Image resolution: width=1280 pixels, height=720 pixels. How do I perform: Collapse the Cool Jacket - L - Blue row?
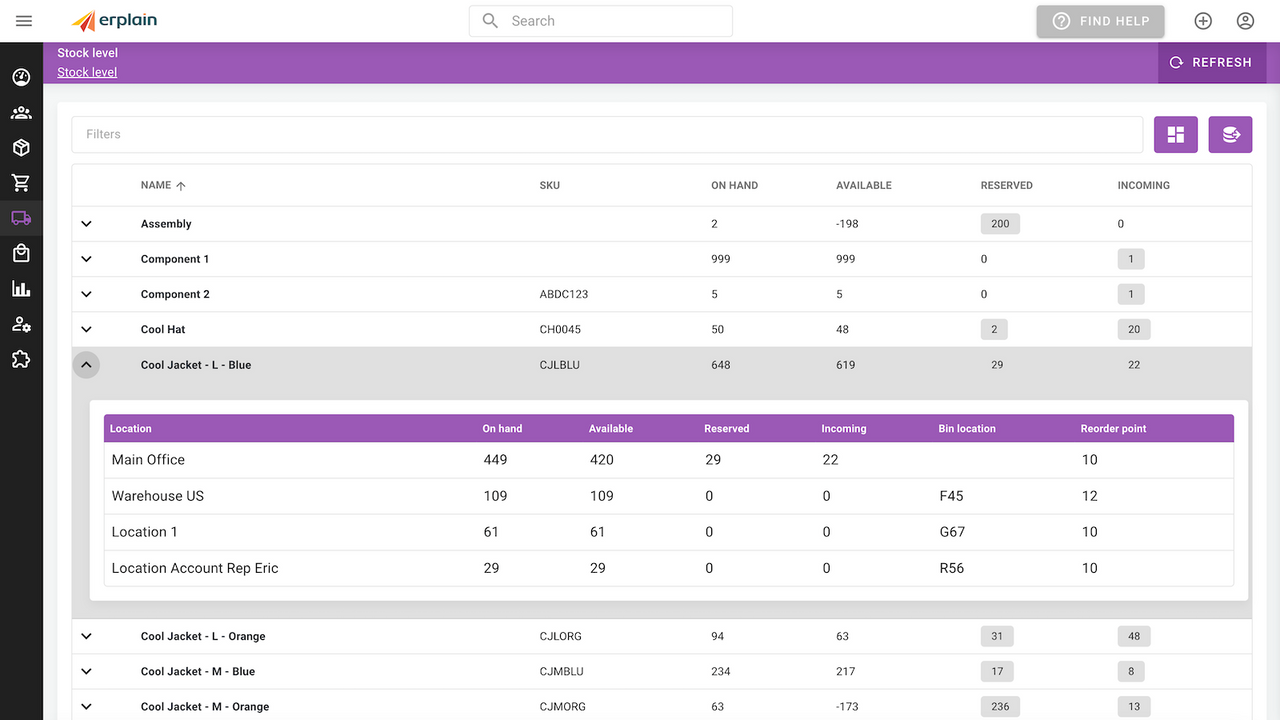86,365
